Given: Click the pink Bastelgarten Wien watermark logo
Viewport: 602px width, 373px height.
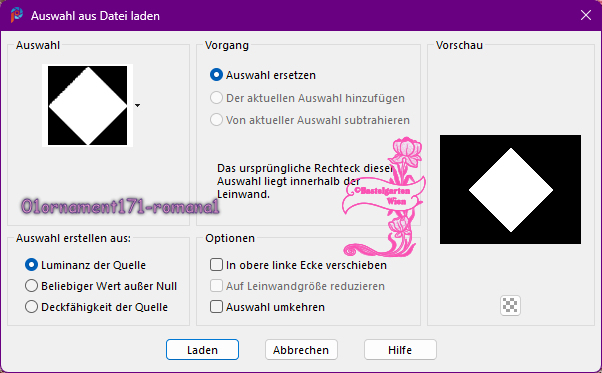Looking at the screenshot, I should coord(384,197).
